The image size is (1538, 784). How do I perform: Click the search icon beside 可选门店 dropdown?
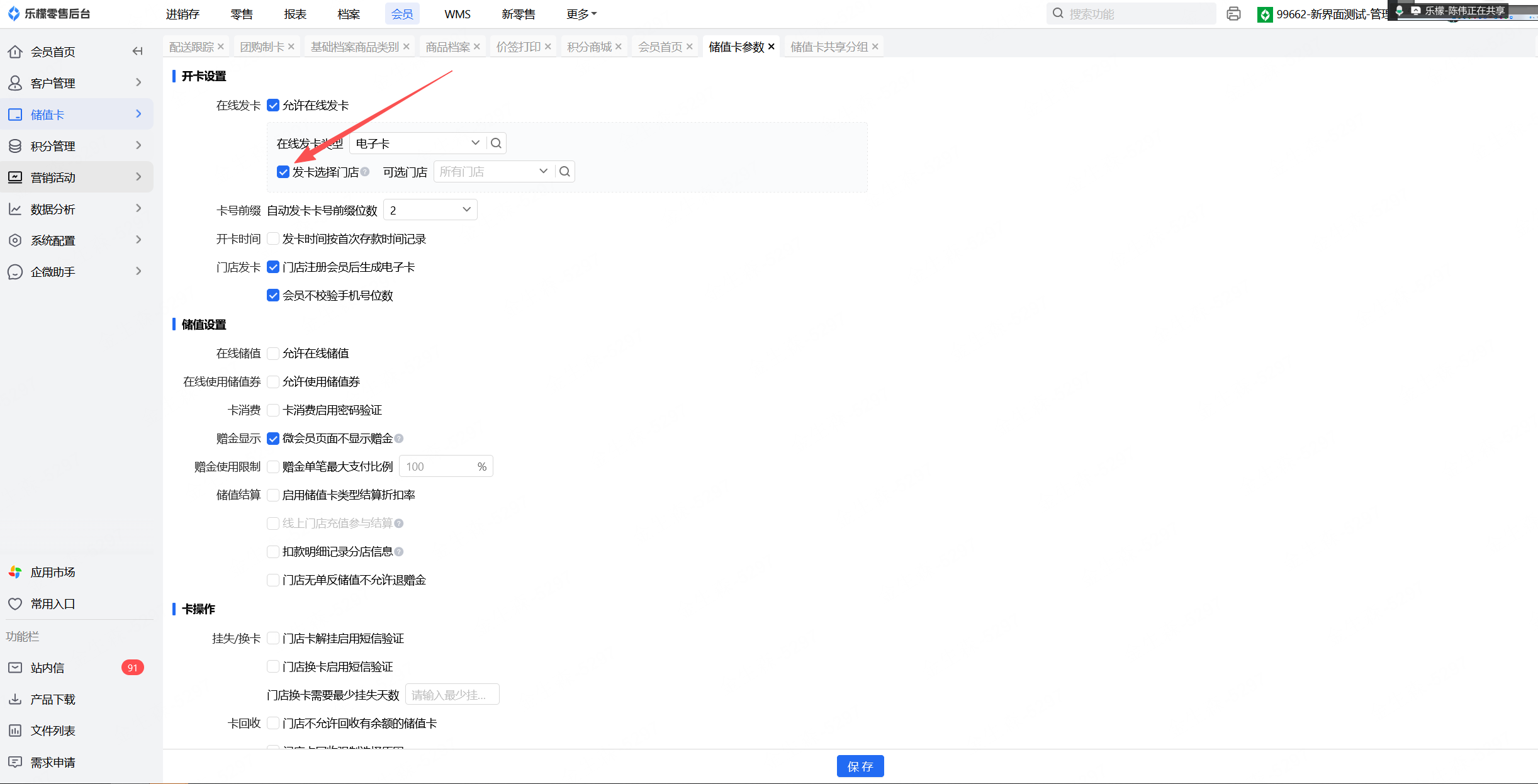click(564, 172)
